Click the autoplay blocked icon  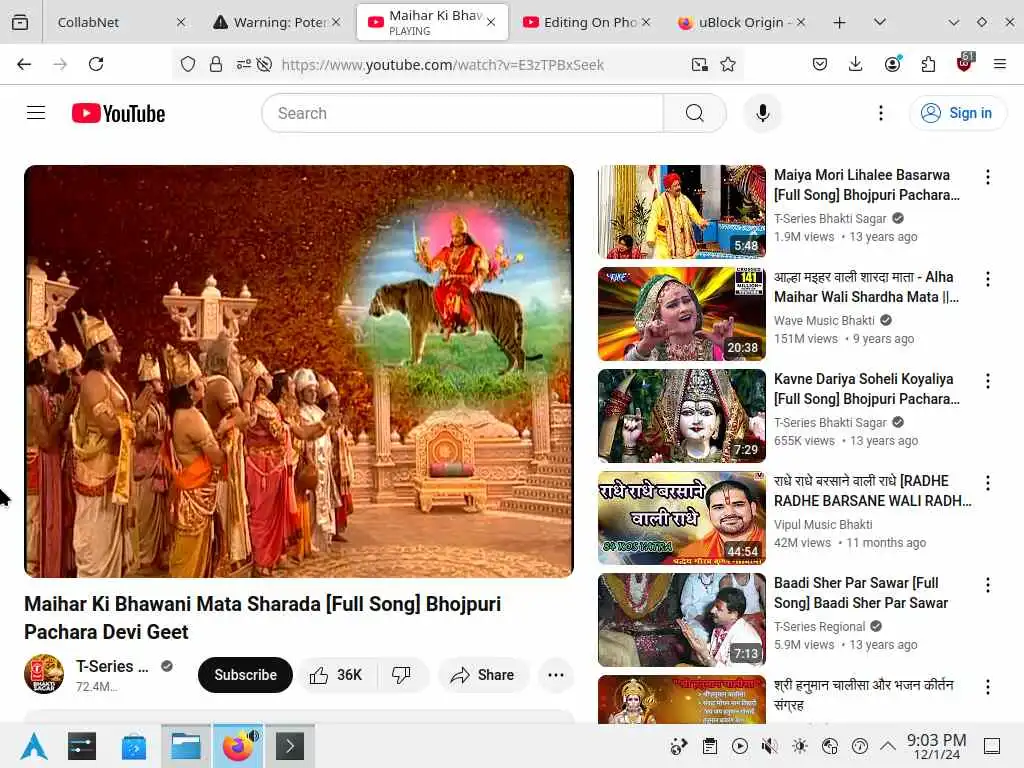click(264, 64)
